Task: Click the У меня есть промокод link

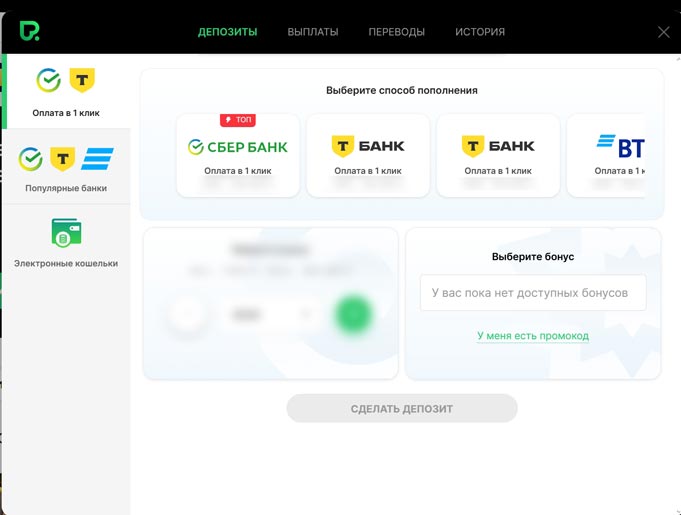Action: pyautogui.click(x=532, y=336)
